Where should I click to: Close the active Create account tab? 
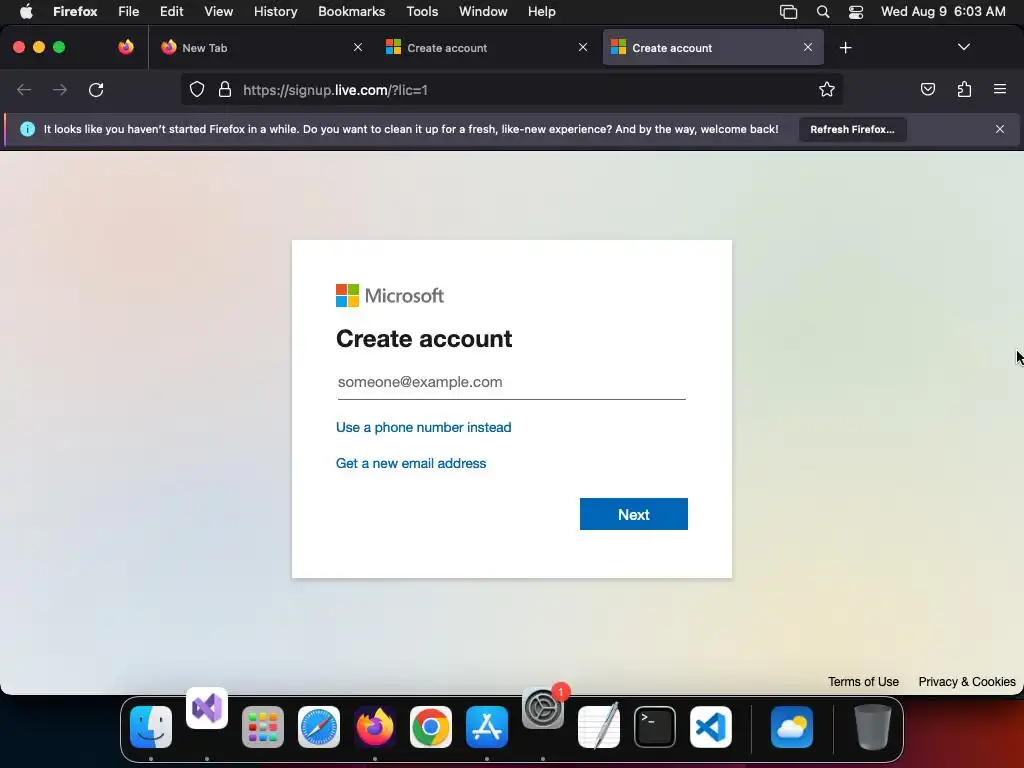pos(808,47)
